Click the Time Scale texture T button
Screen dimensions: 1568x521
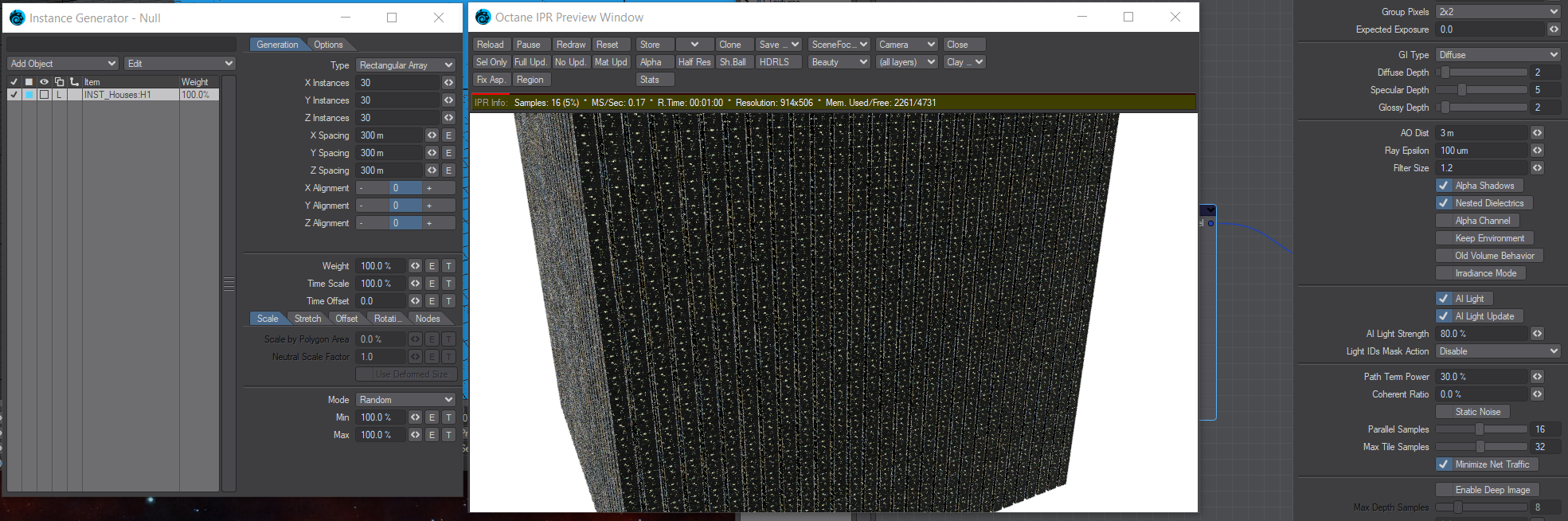[448, 284]
